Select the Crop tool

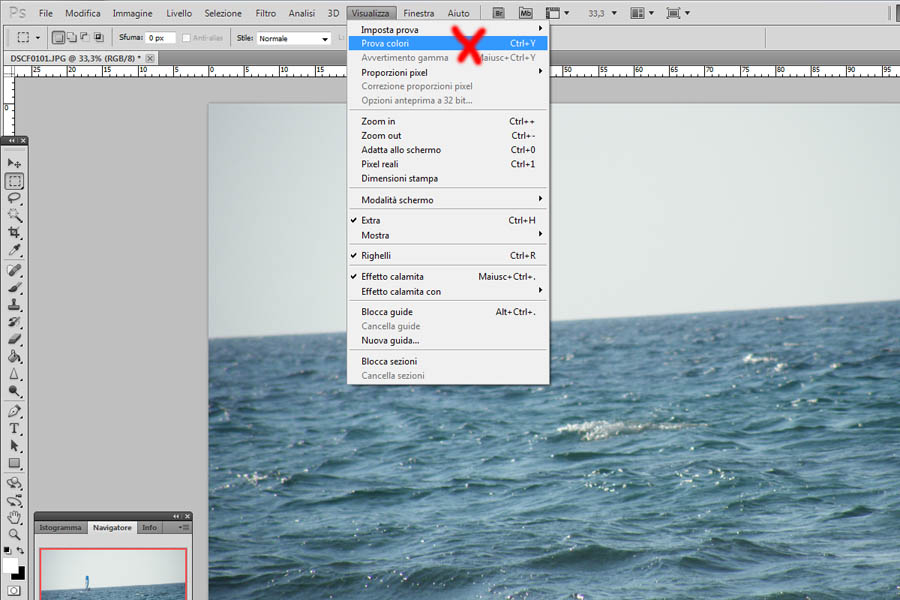click(15, 232)
